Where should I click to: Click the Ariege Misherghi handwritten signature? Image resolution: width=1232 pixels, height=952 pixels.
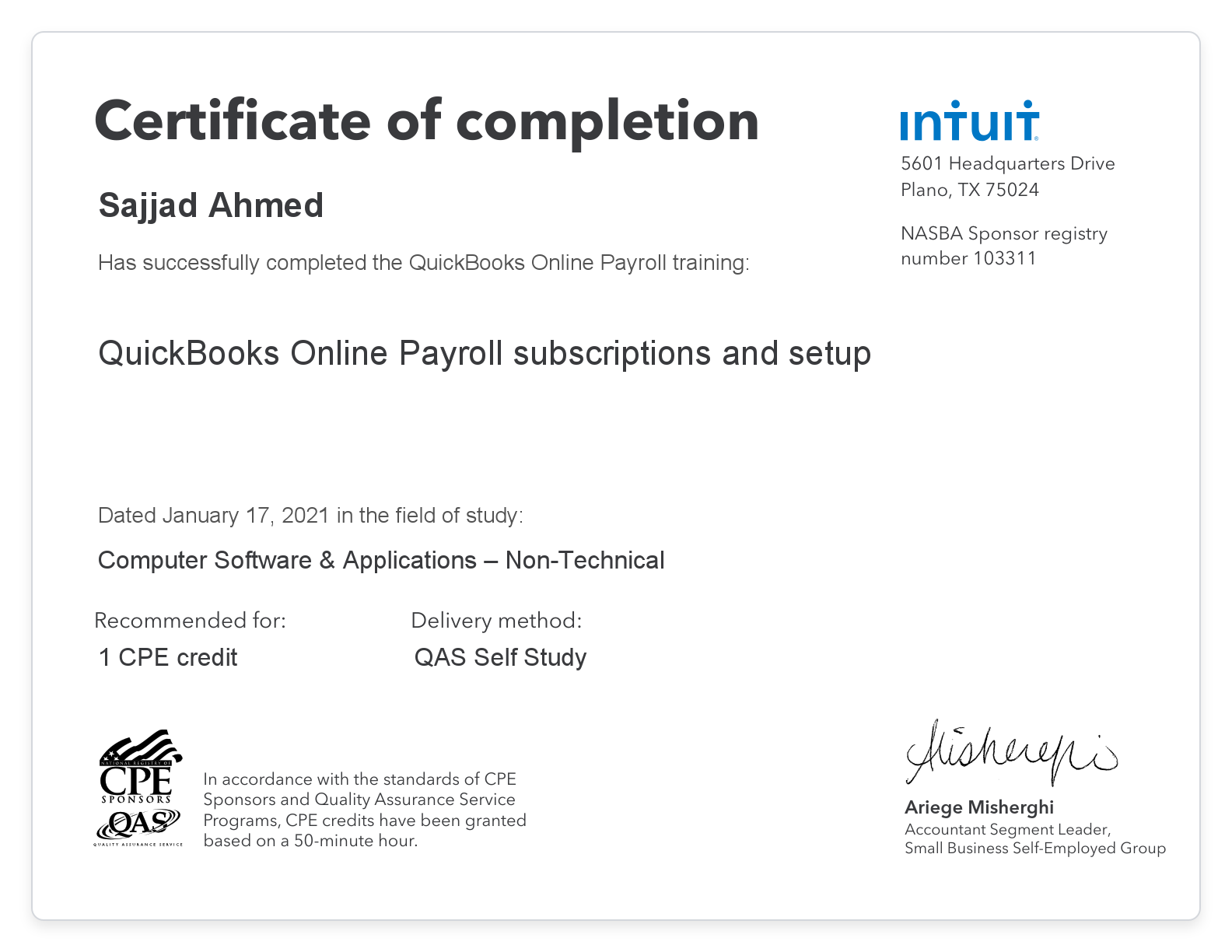[x=1011, y=751]
